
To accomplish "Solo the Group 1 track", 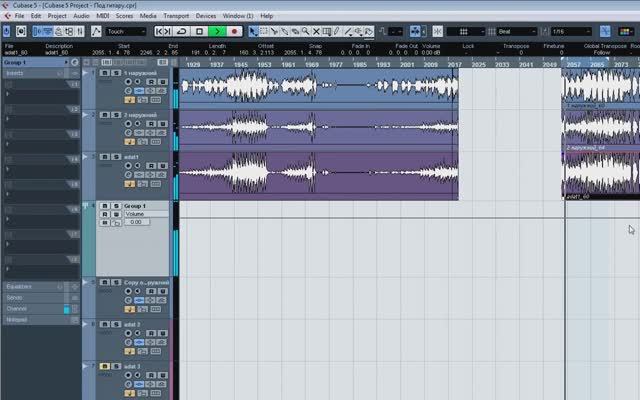I will pyautogui.click(x=116, y=206).
